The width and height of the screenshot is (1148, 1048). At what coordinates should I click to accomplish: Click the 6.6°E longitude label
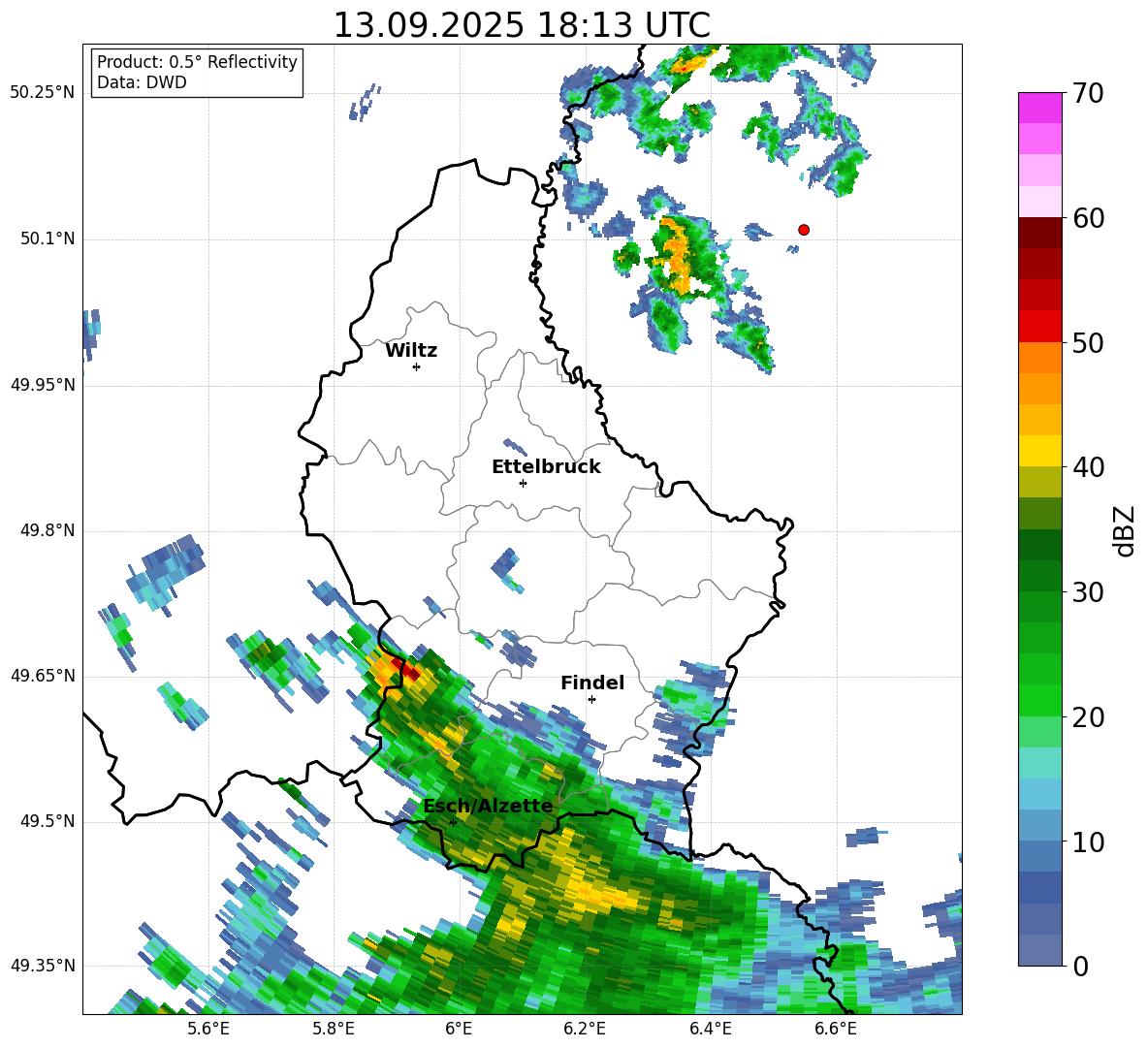click(836, 1029)
